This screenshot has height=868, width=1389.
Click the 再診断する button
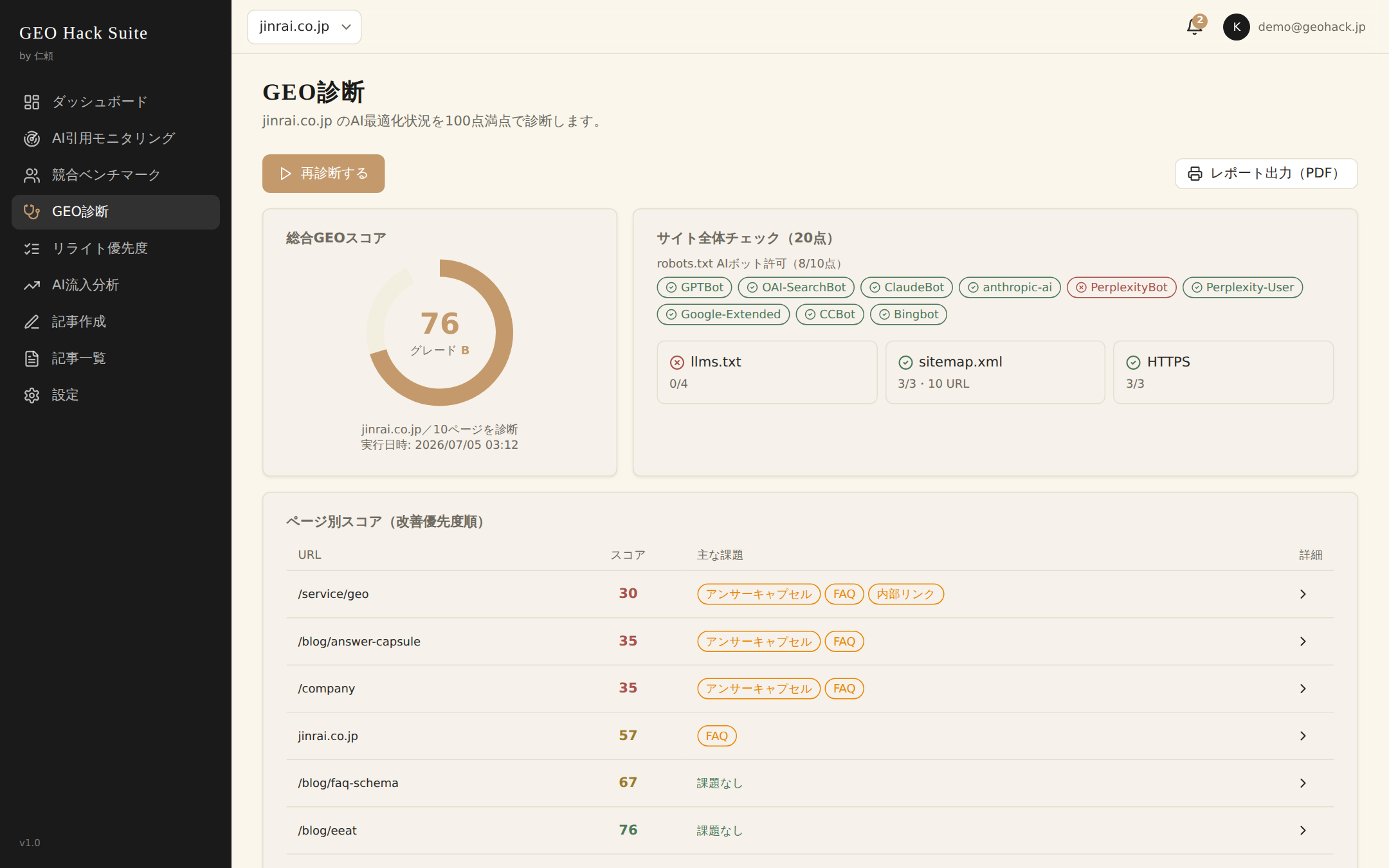[x=323, y=174]
